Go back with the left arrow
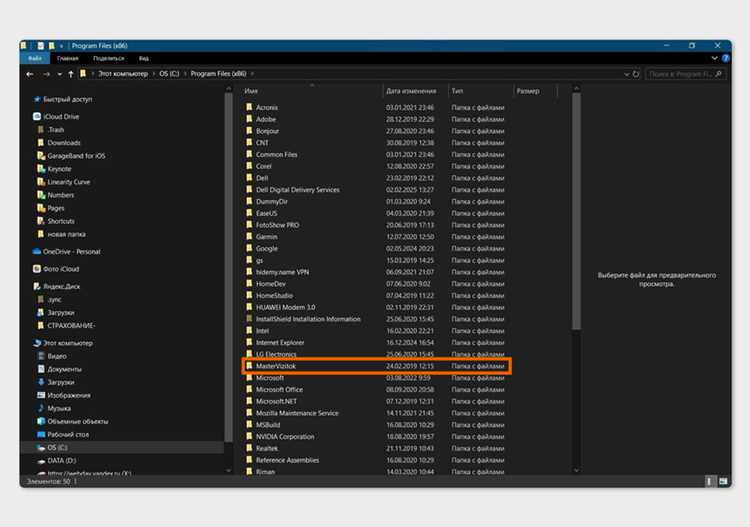The image size is (750, 527). (x=30, y=74)
